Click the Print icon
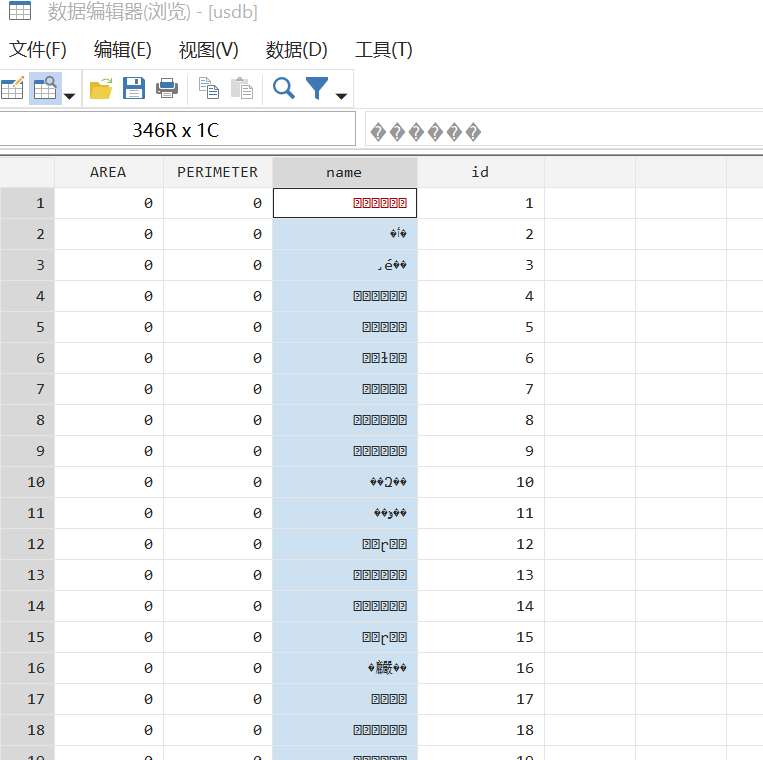 point(167,89)
